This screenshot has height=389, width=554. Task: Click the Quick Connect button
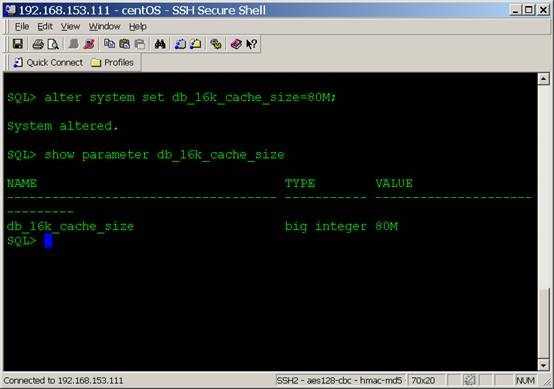[x=48, y=63]
